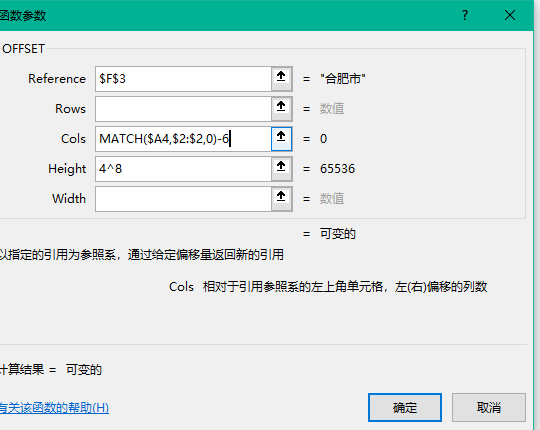Confirm with the 确定 button

405,408
